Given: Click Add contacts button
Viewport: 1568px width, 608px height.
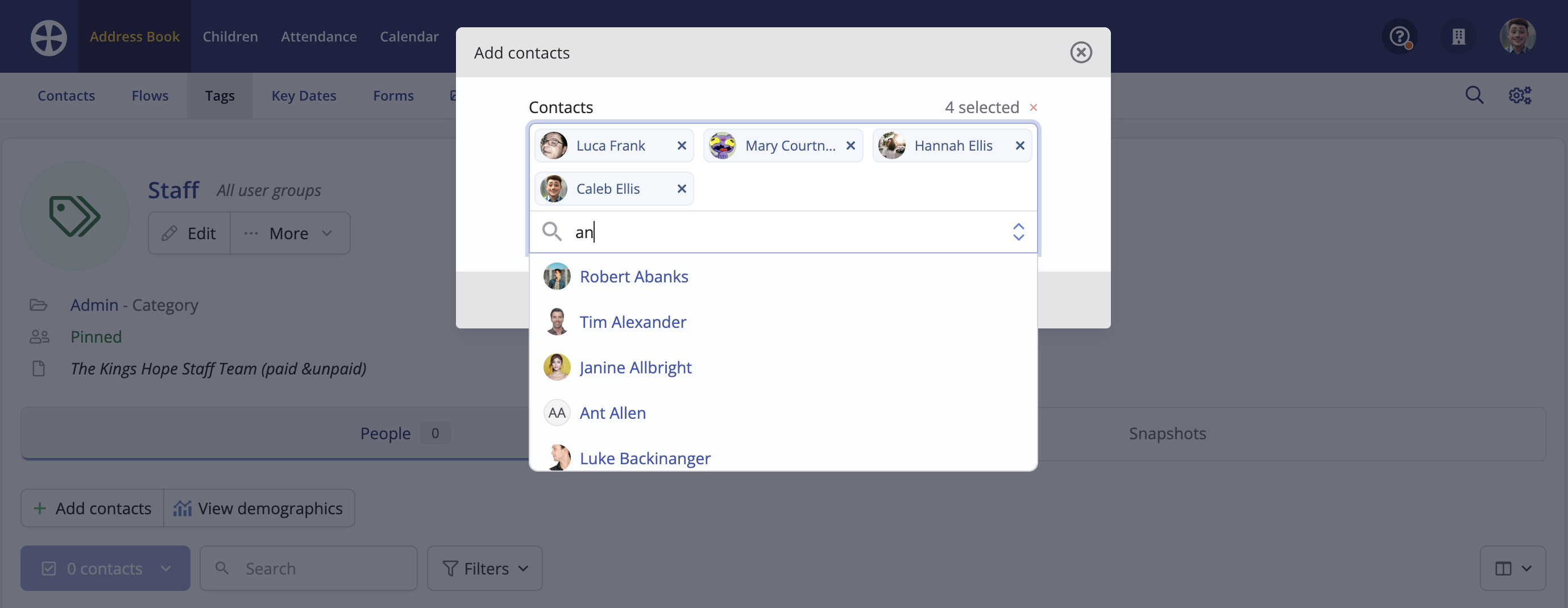Looking at the screenshot, I should coord(93,507).
